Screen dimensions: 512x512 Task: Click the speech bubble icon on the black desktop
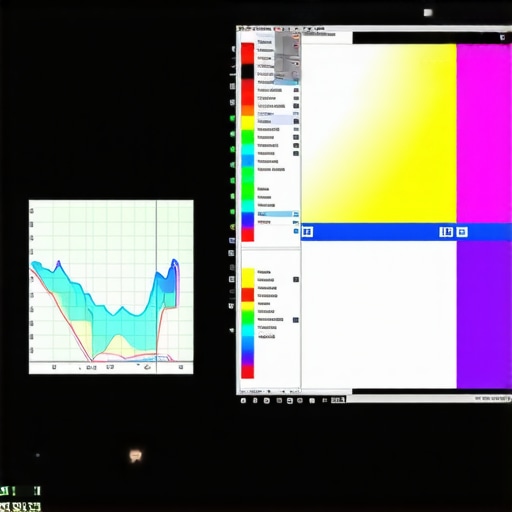[135, 455]
